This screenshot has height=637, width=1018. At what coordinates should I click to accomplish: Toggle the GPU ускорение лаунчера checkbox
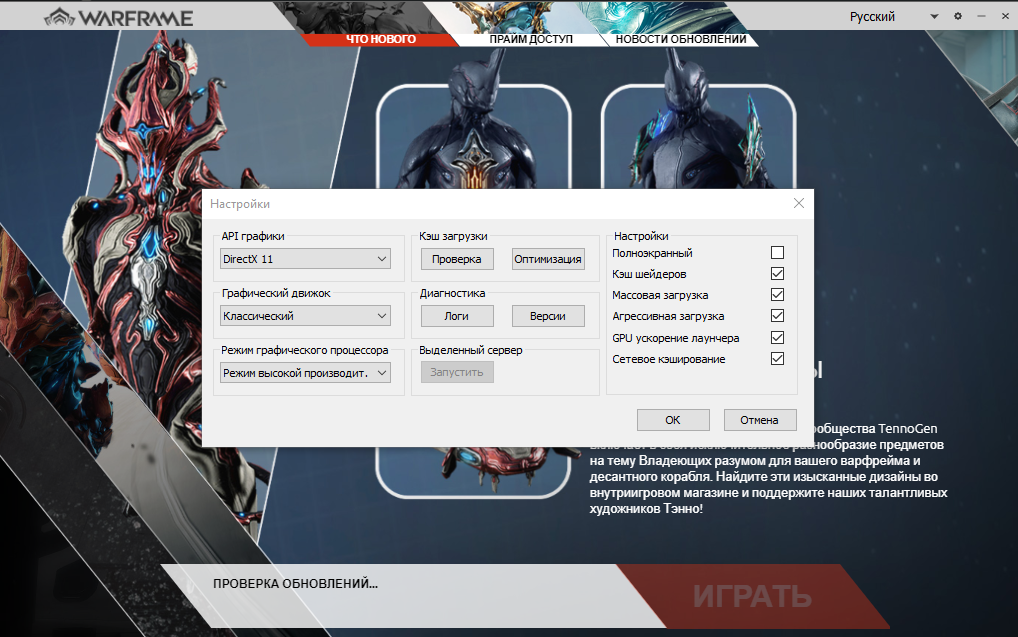click(777, 338)
